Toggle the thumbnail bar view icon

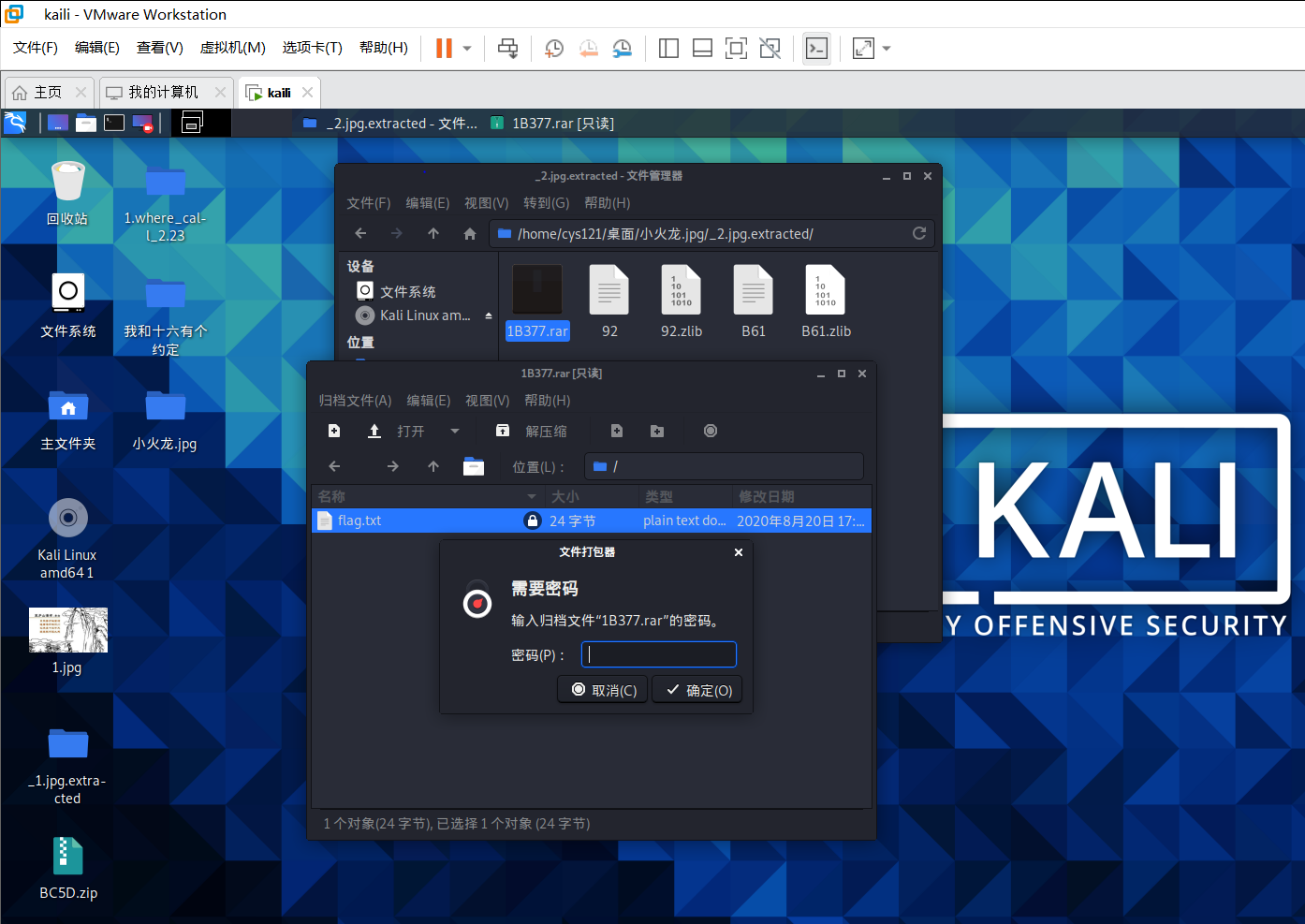702,48
